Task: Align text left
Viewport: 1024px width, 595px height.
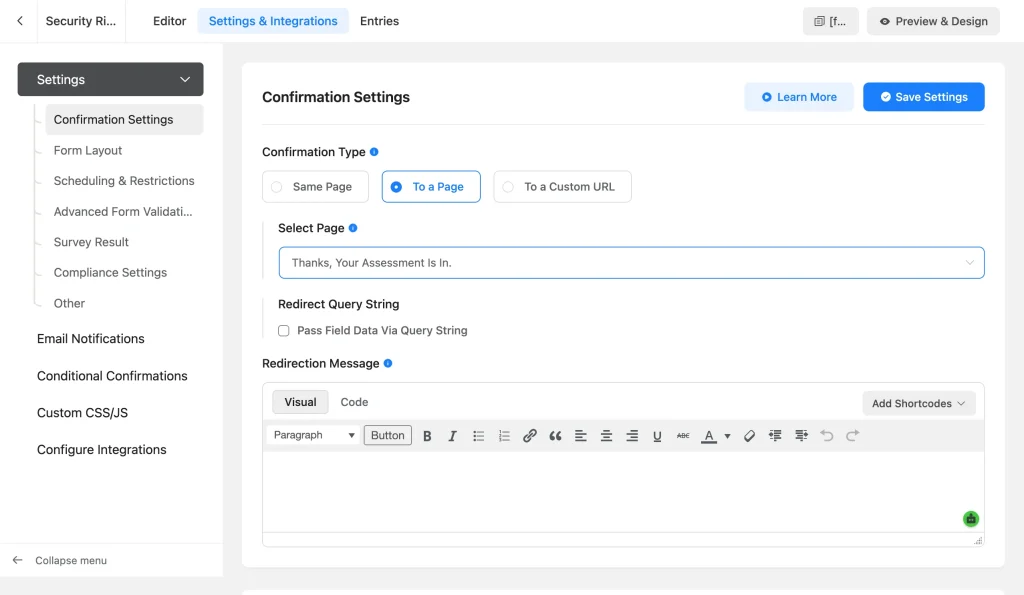Action: tap(581, 436)
